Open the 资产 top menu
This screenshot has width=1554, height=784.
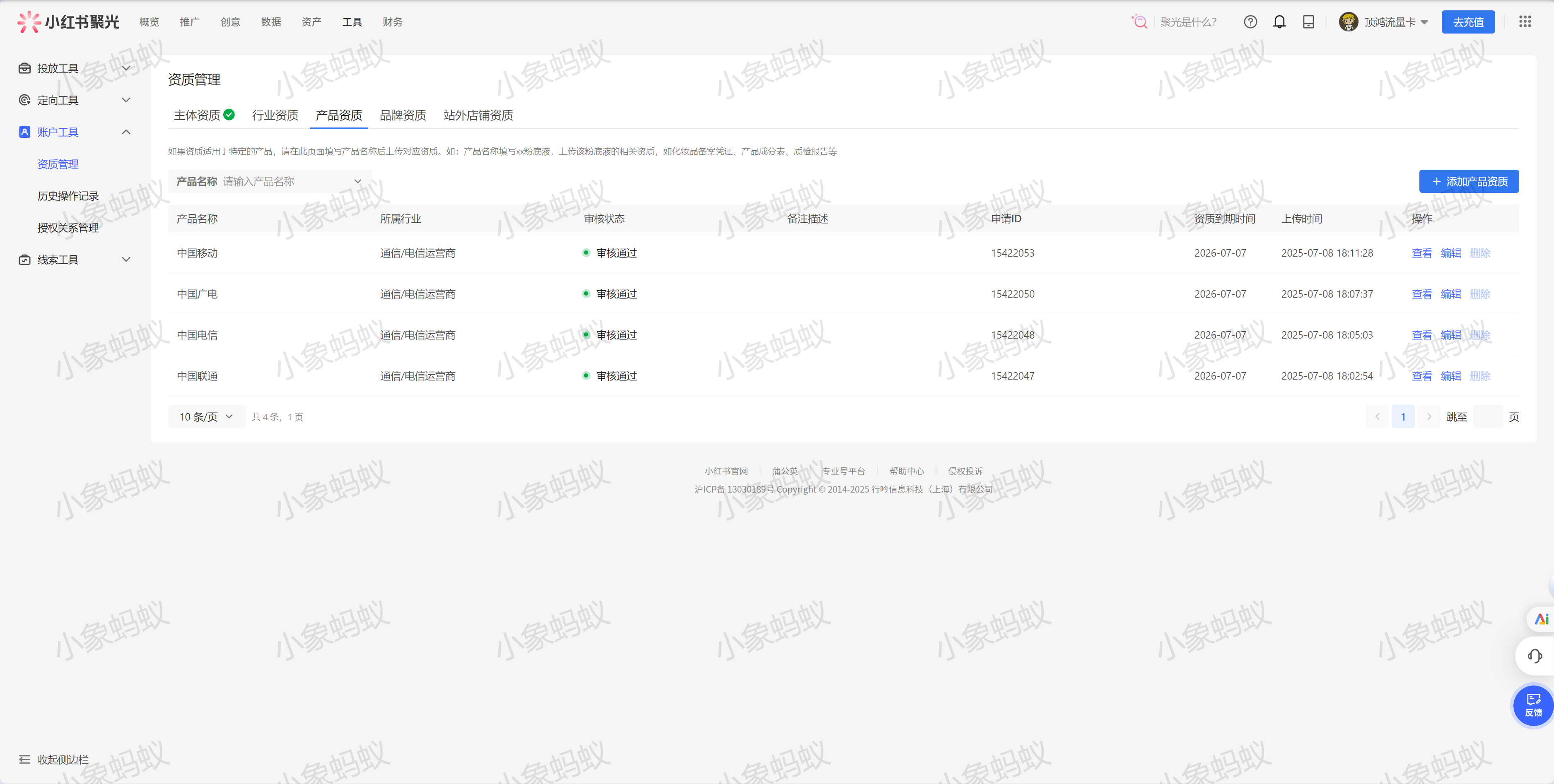pos(311,22)
